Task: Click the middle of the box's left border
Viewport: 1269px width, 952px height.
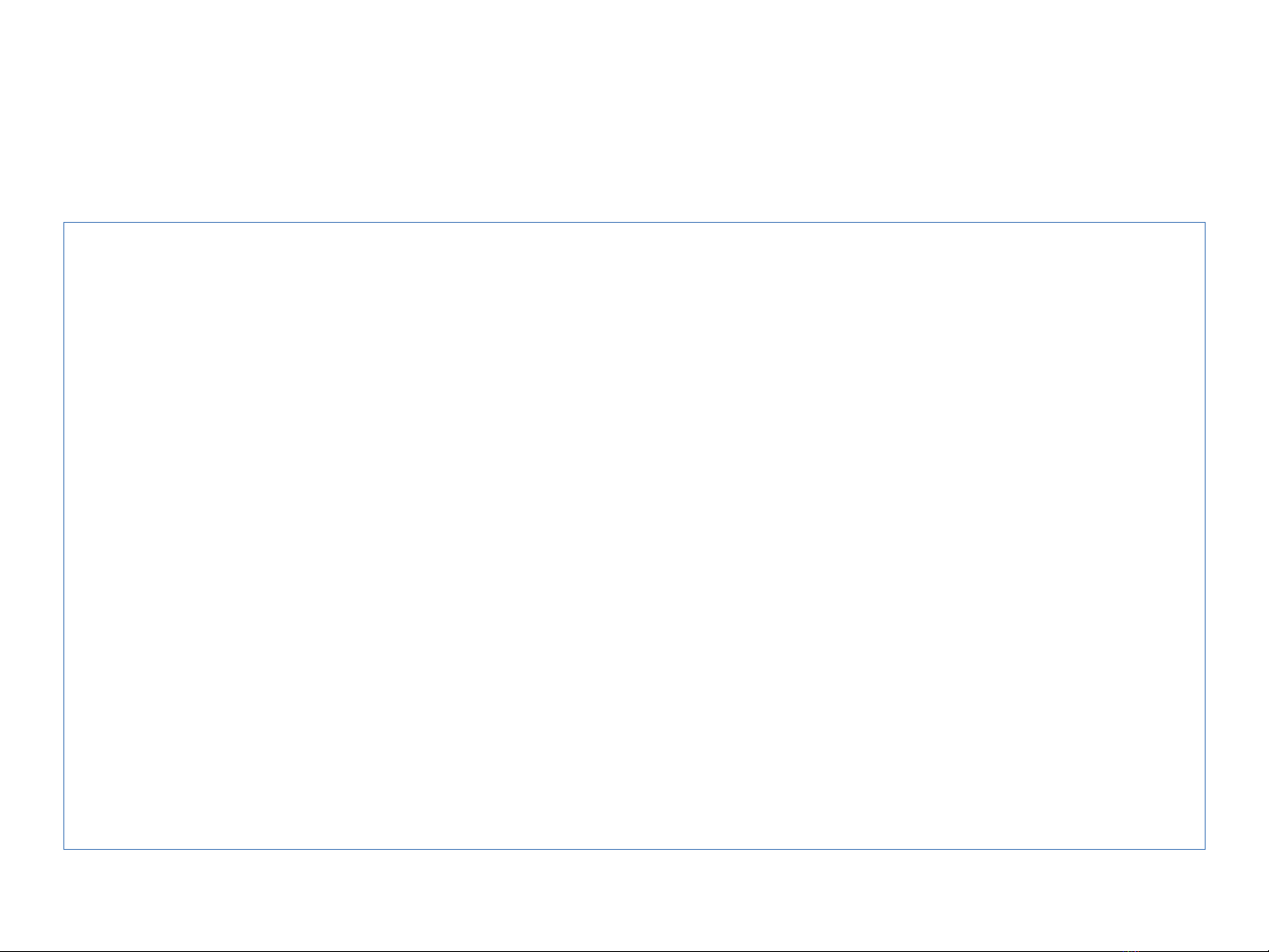Action: coord(64,535)
